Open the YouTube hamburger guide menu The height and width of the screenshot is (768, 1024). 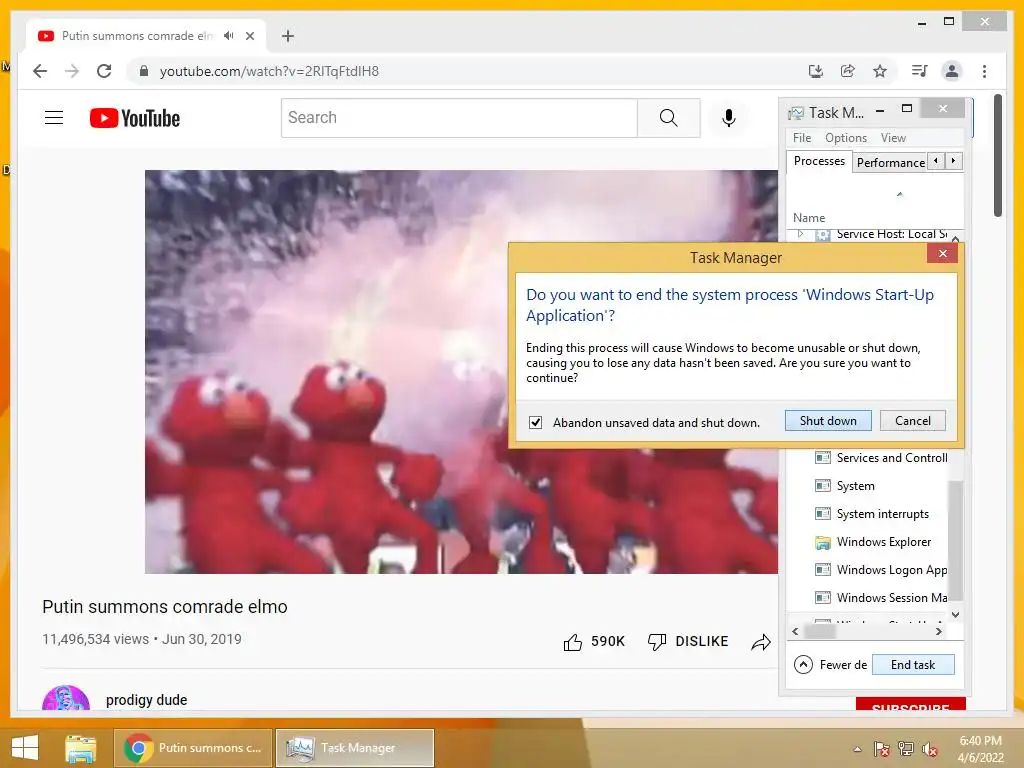click(x=54, y=118)
